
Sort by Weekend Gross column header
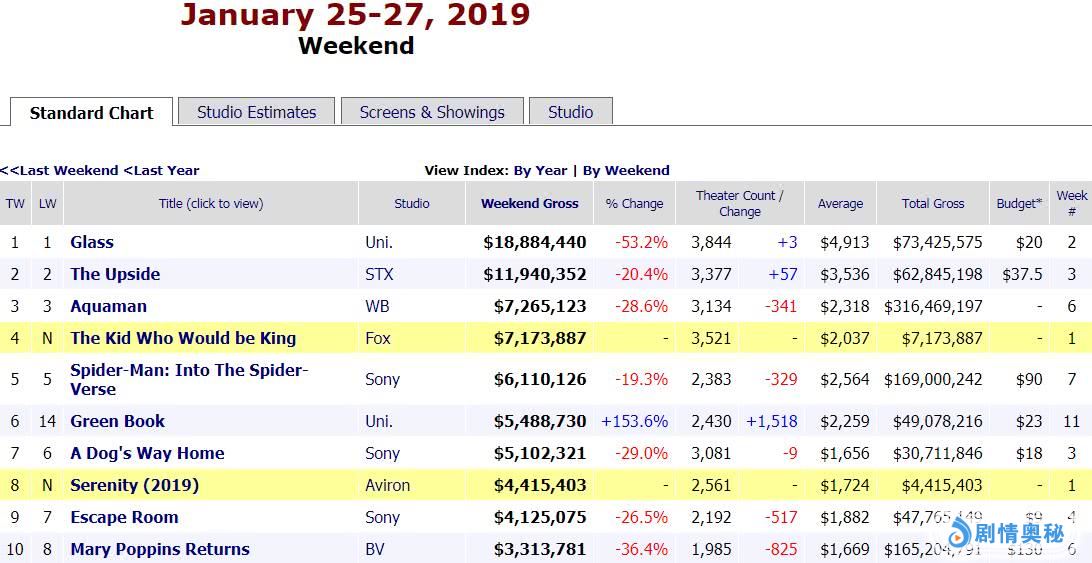click(x=529, y=203)
